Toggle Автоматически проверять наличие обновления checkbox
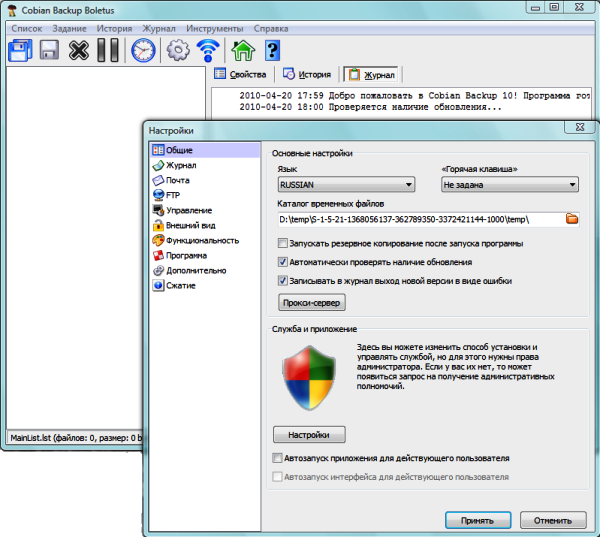 pyautogui.click(x=282, y=262)
